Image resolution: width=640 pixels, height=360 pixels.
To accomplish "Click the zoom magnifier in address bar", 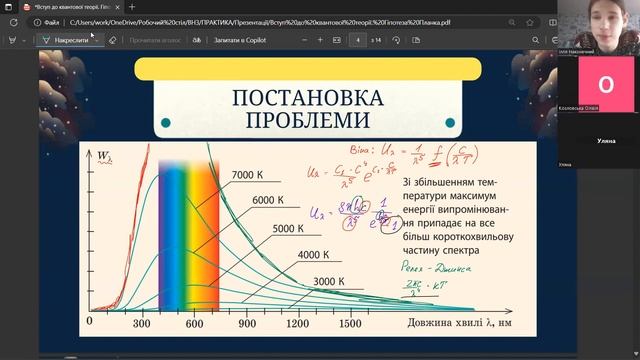I will coord(512,22).
